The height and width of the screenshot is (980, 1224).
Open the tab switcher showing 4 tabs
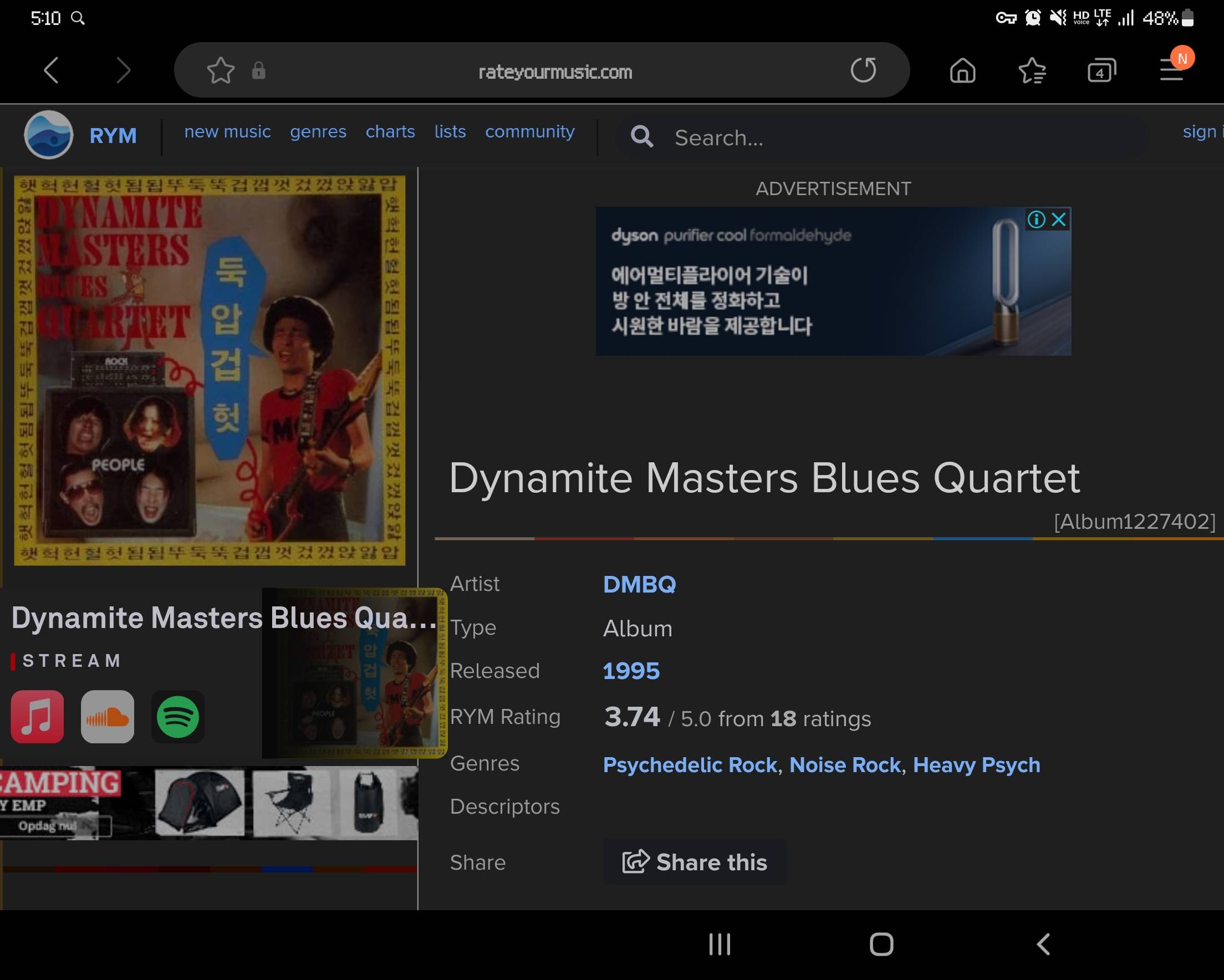[x=1101, y=72]
